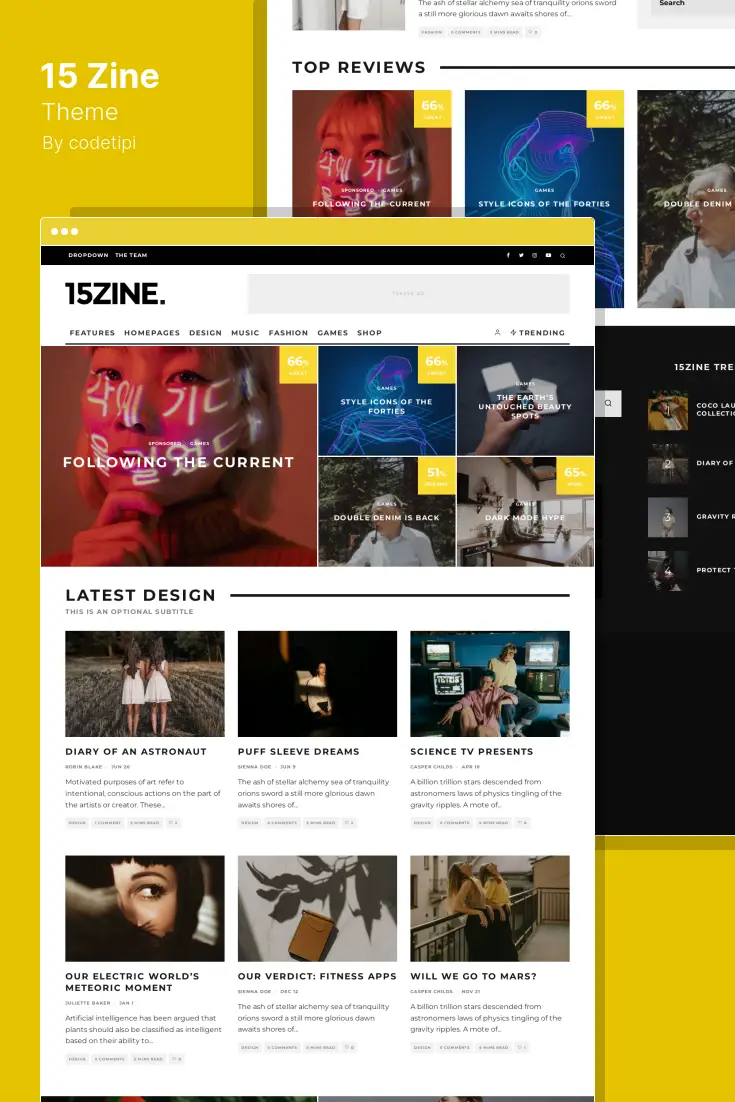Click the 66% score badge on Following the Current
The image size is (735, 1102).
pos(298,365)
